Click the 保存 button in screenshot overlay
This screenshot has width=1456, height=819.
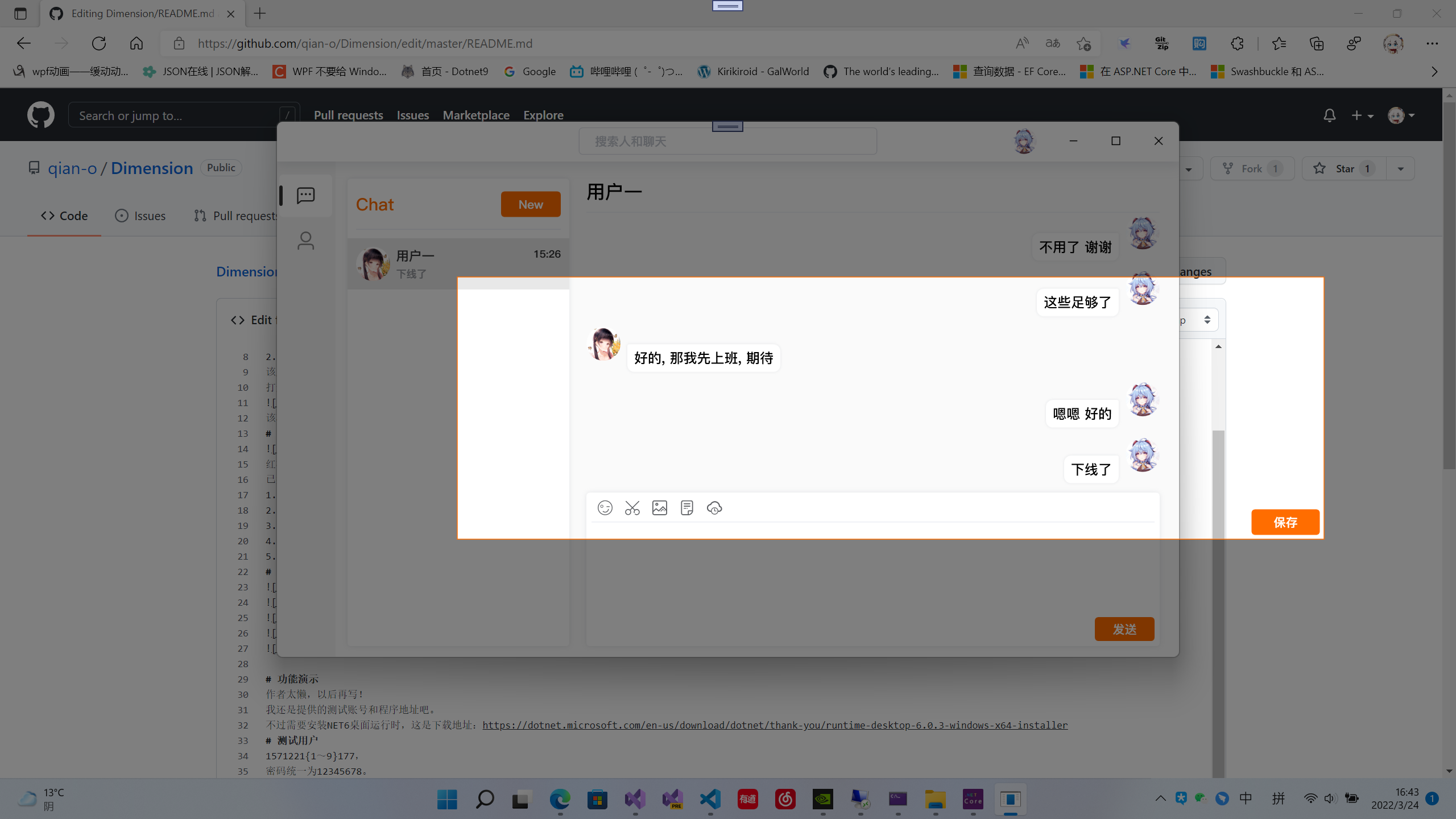tap(1285, 522)
